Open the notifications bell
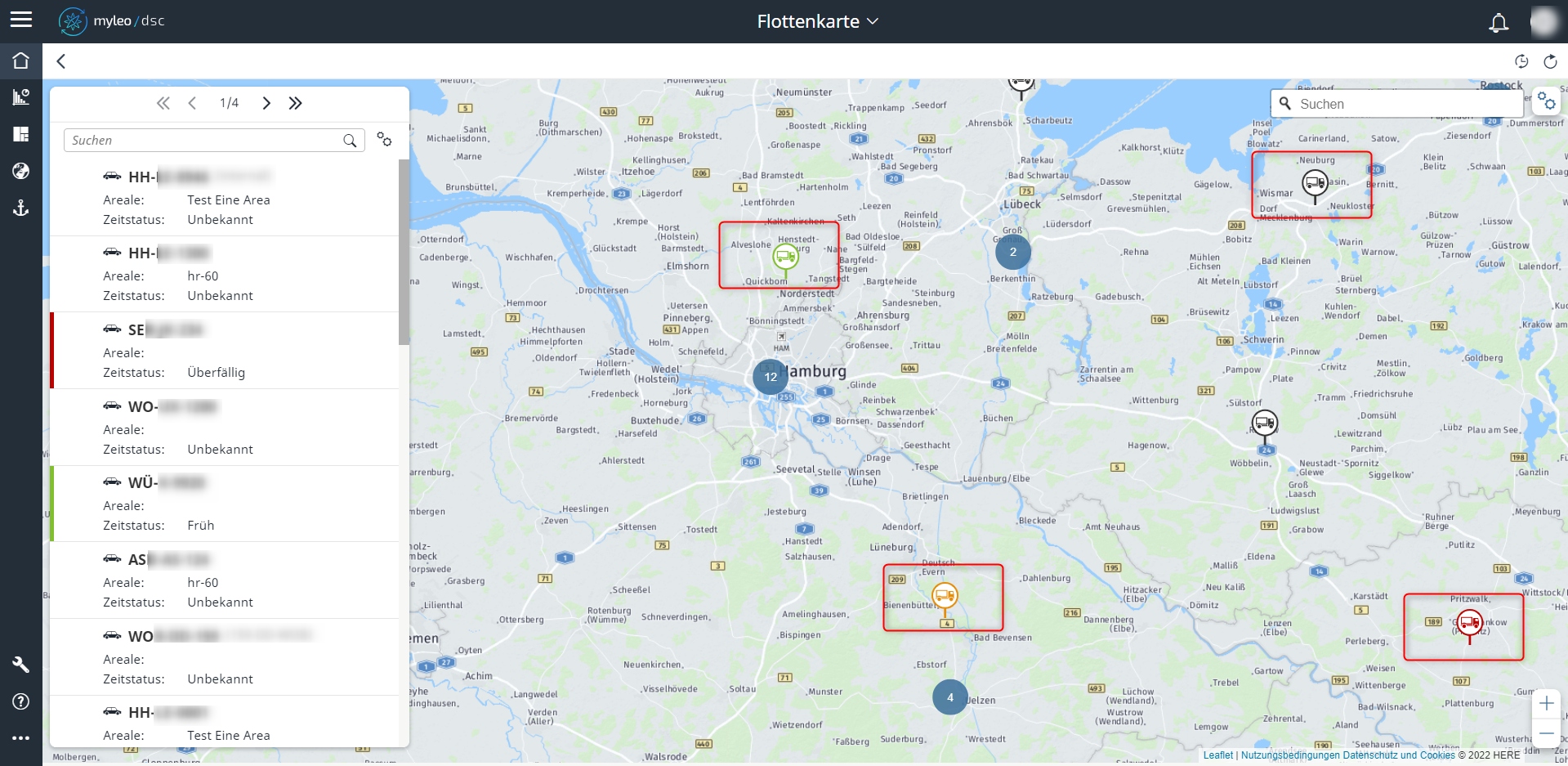This screenshot has width=1568, height=766. (x=1499, y=22)
